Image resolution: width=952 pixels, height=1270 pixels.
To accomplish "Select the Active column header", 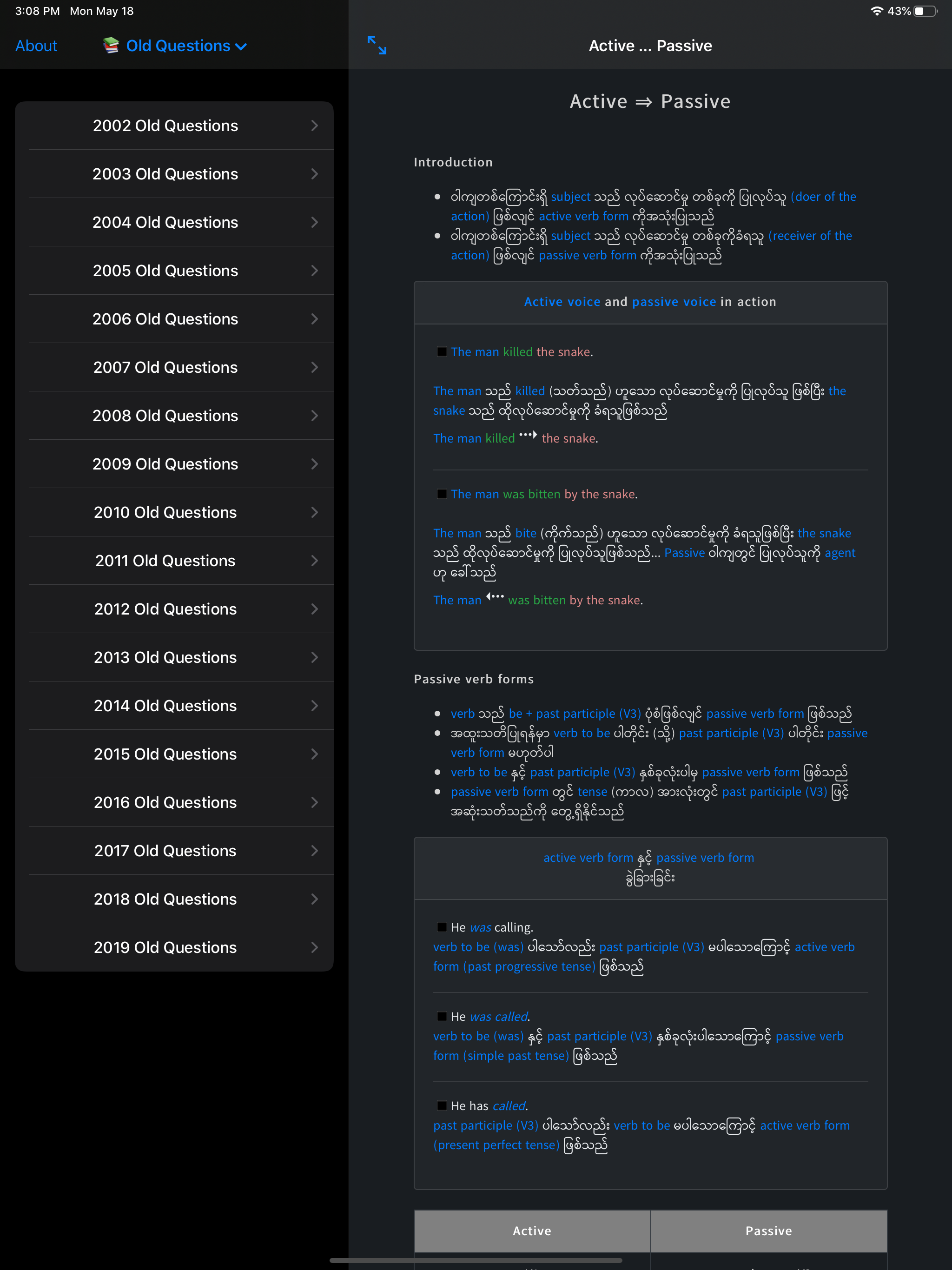I will (532, 1230).
